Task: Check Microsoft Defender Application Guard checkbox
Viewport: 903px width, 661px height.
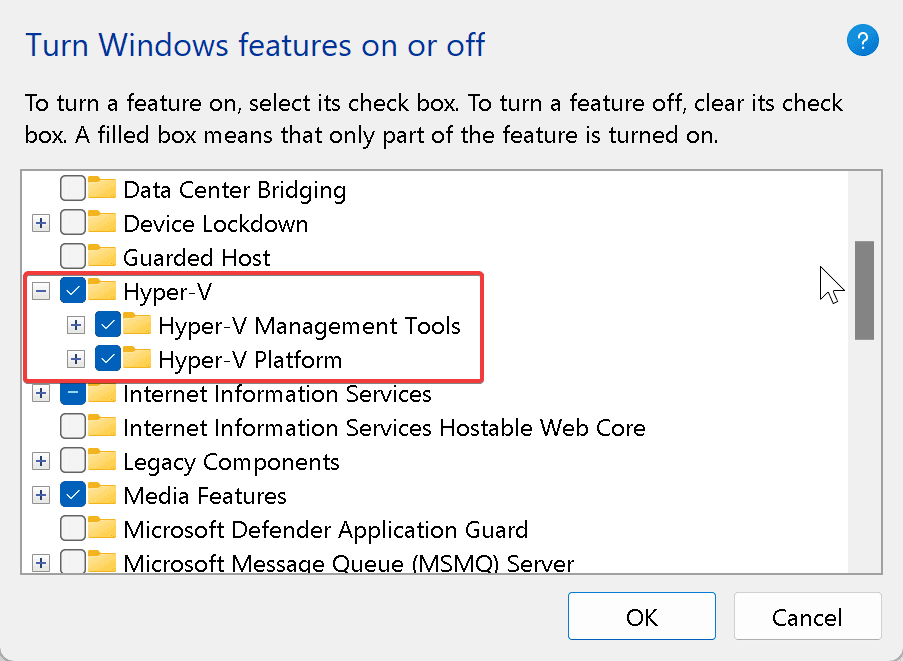Action: coord(73,528)
